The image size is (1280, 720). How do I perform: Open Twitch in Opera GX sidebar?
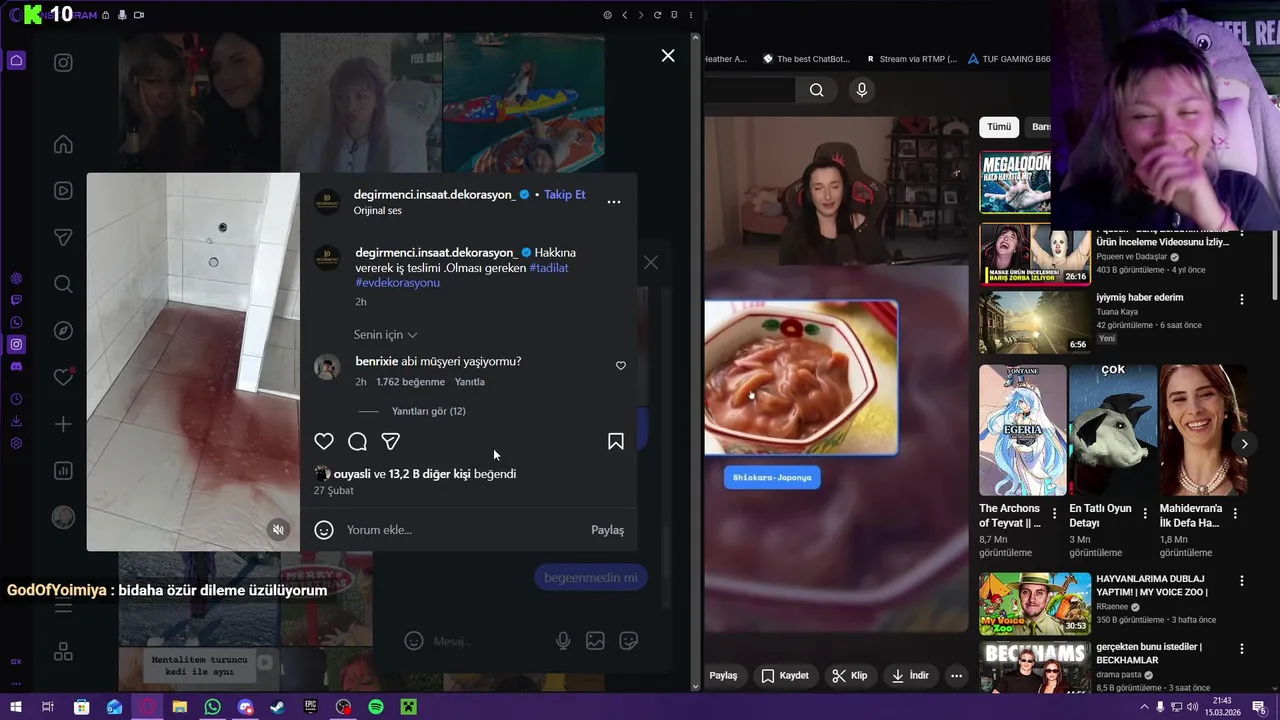tap(16, 300)
